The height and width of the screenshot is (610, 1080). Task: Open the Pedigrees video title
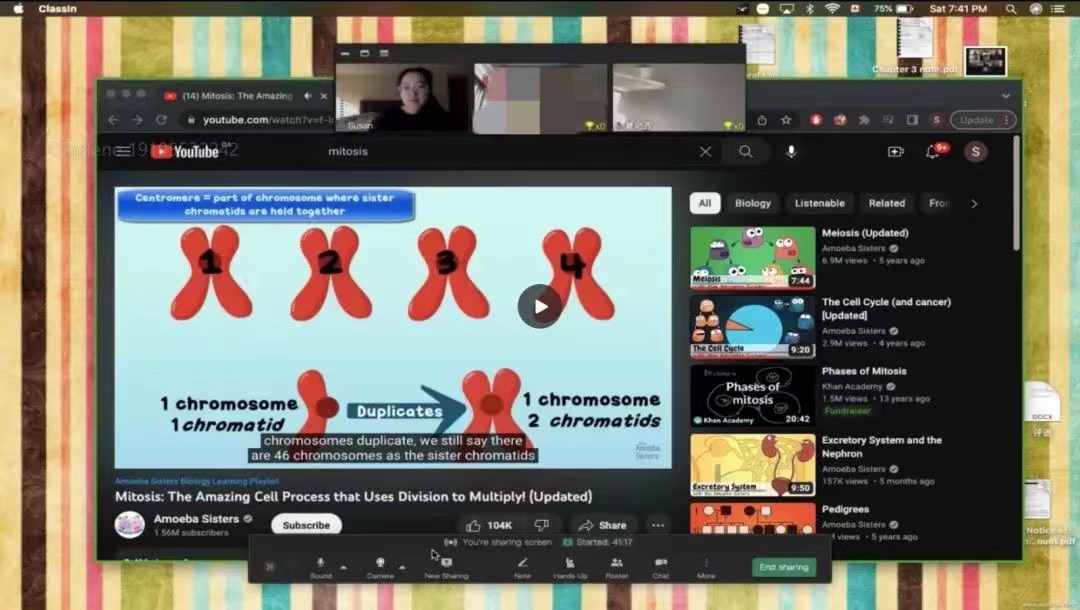845,509
